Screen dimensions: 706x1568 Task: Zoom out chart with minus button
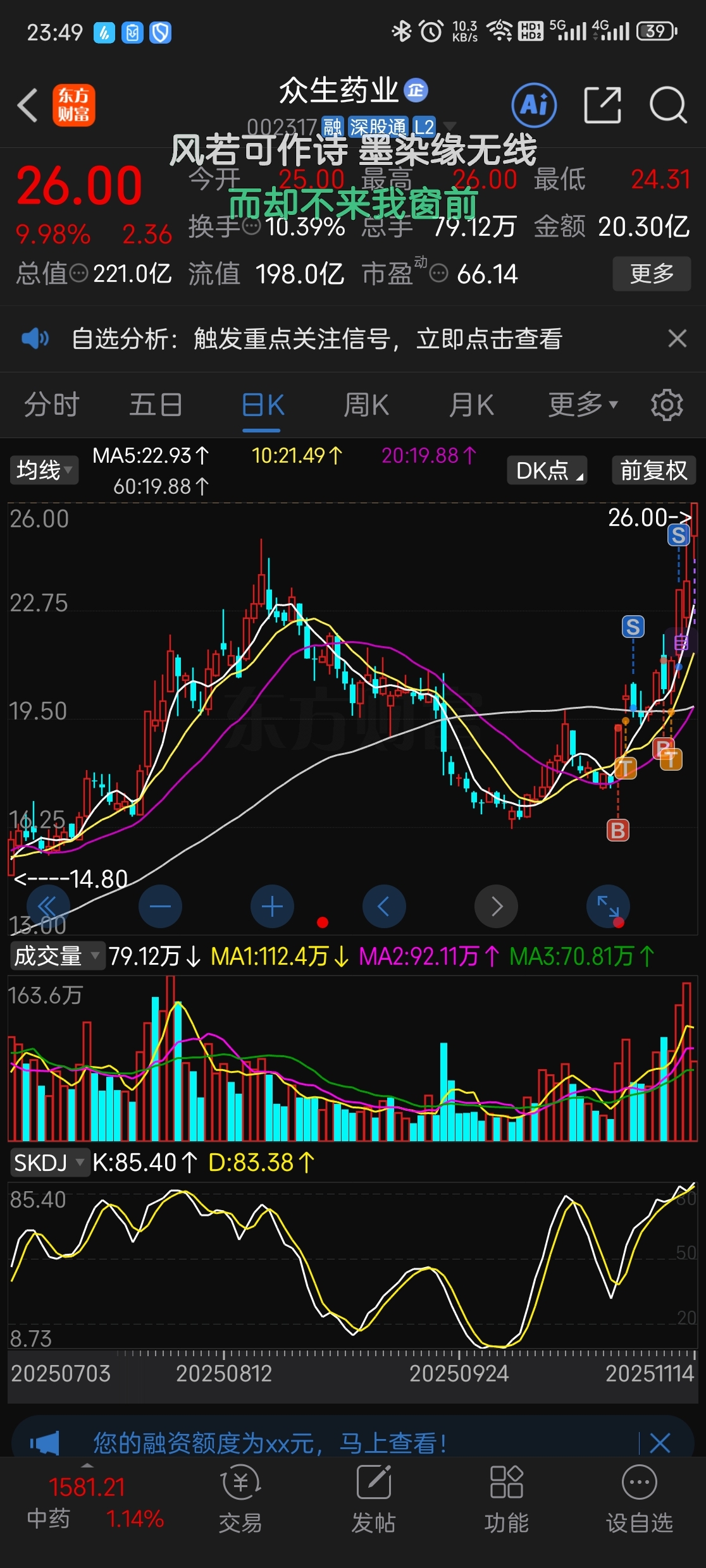coord(160,906)
